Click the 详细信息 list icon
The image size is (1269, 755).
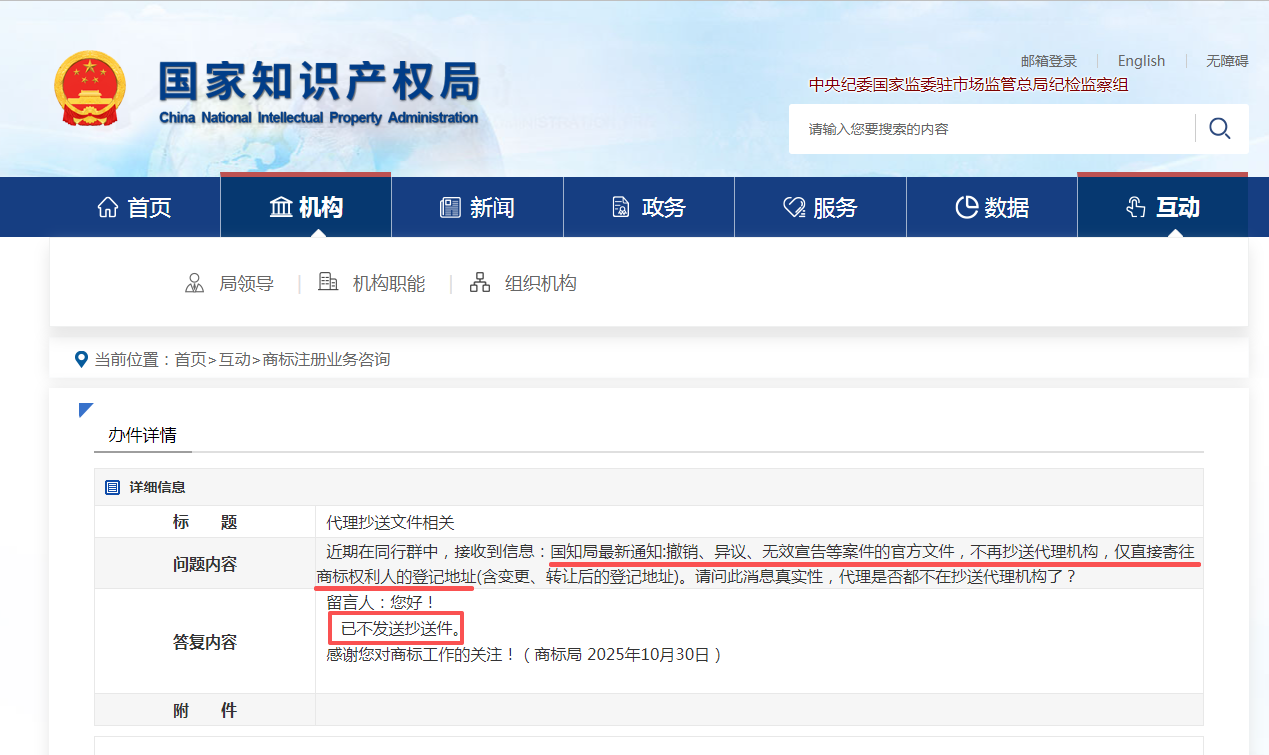[113, 487]
